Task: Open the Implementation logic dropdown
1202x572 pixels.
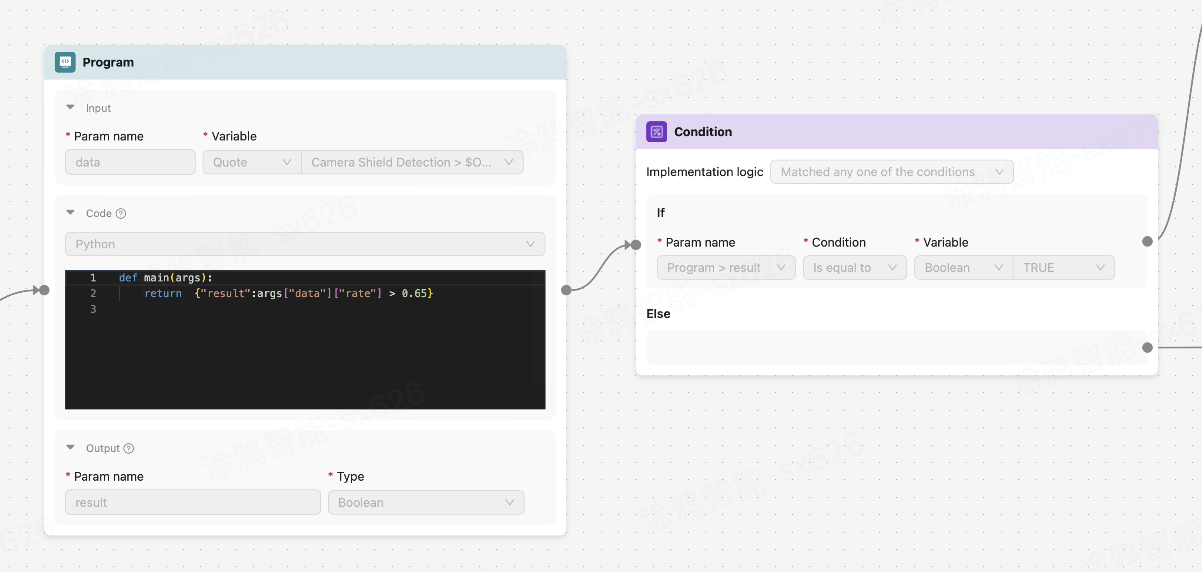Action: (x=891, y=172)
